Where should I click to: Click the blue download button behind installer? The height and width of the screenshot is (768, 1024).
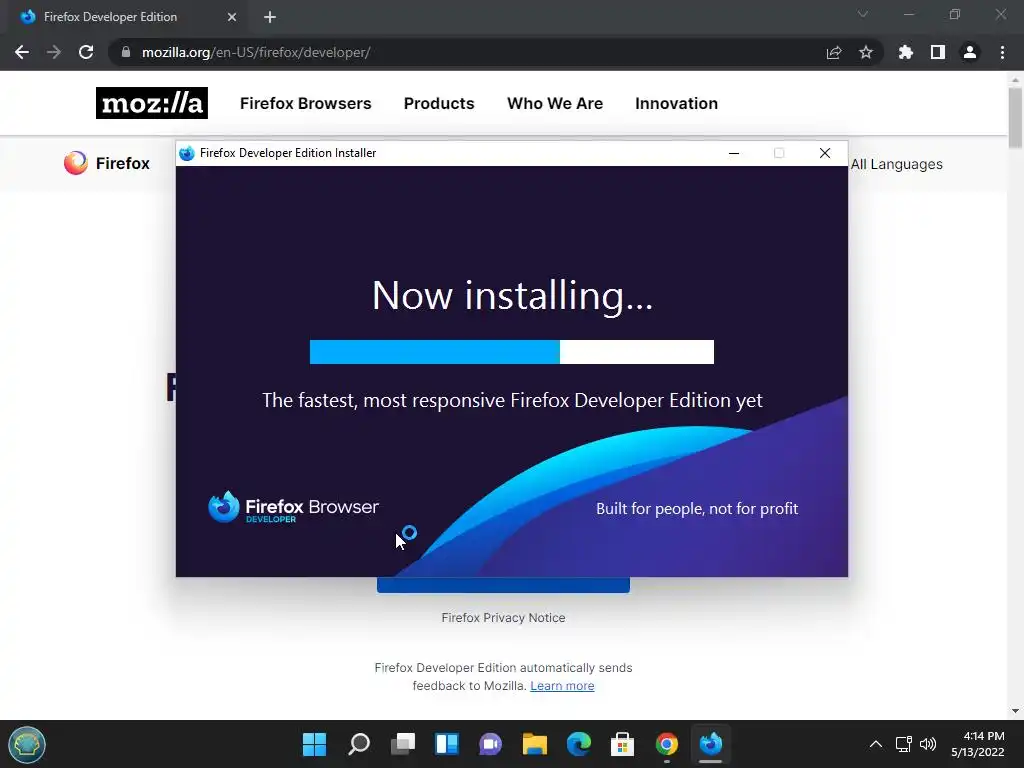tap(503, 585)
